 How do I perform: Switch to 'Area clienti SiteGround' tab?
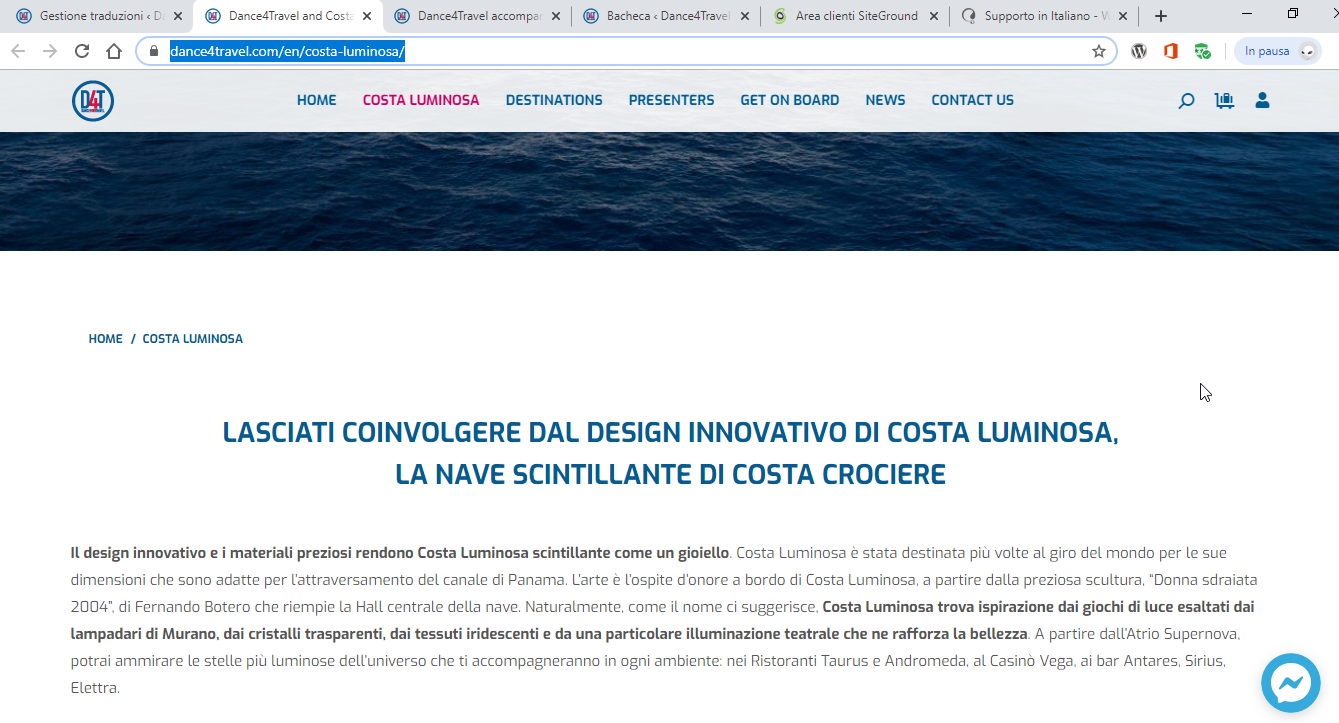click(856, 16)
